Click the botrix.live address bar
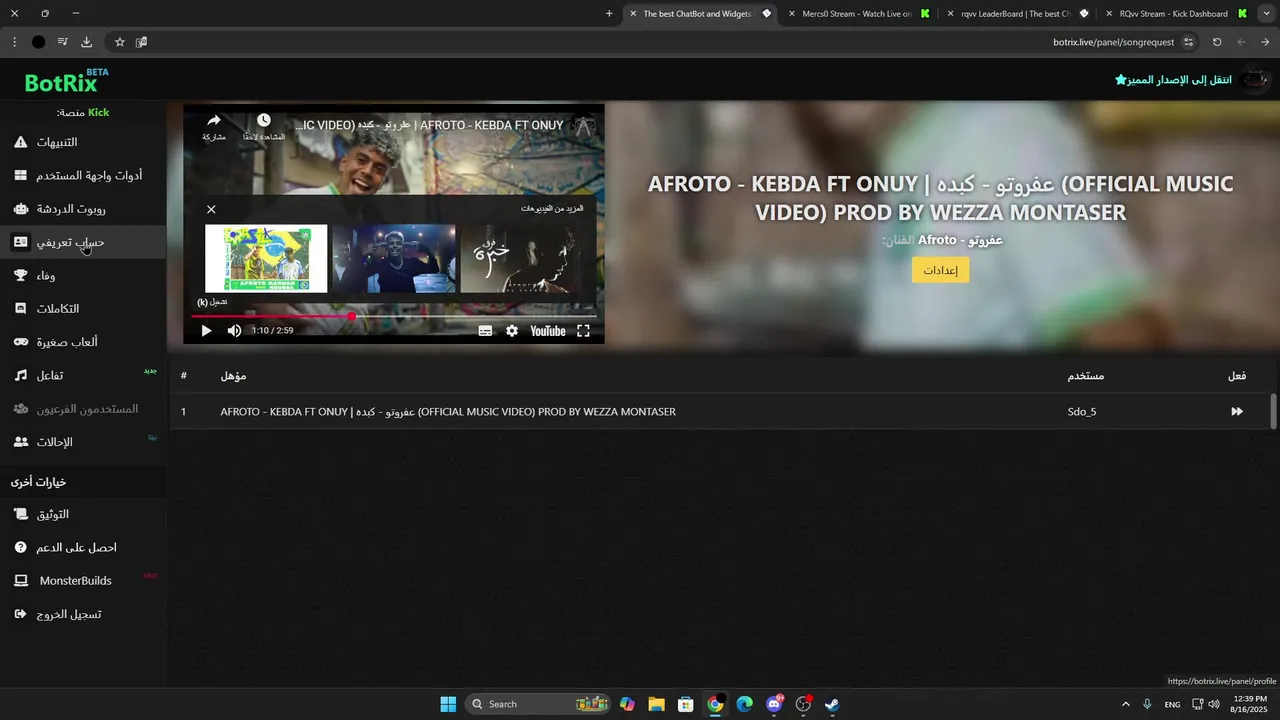 tap(1113, 42)
